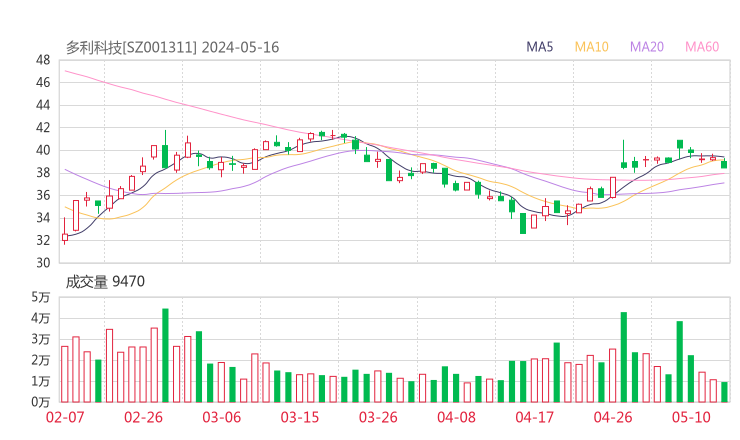Click the 42 price axis label

(43, 127)
